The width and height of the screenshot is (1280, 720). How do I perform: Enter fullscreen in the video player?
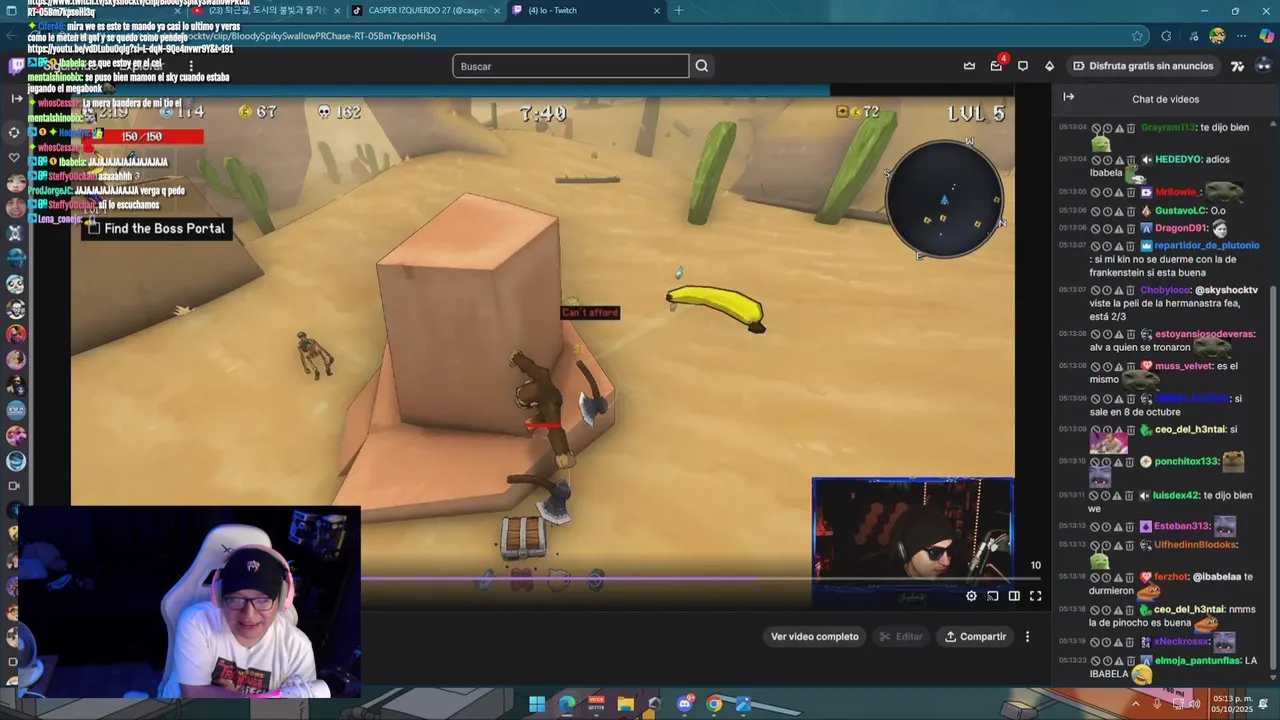[1036, 596]
